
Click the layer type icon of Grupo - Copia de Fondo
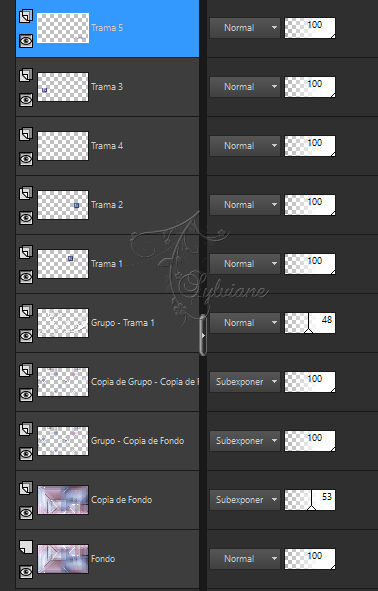click(x=26, y=429)
